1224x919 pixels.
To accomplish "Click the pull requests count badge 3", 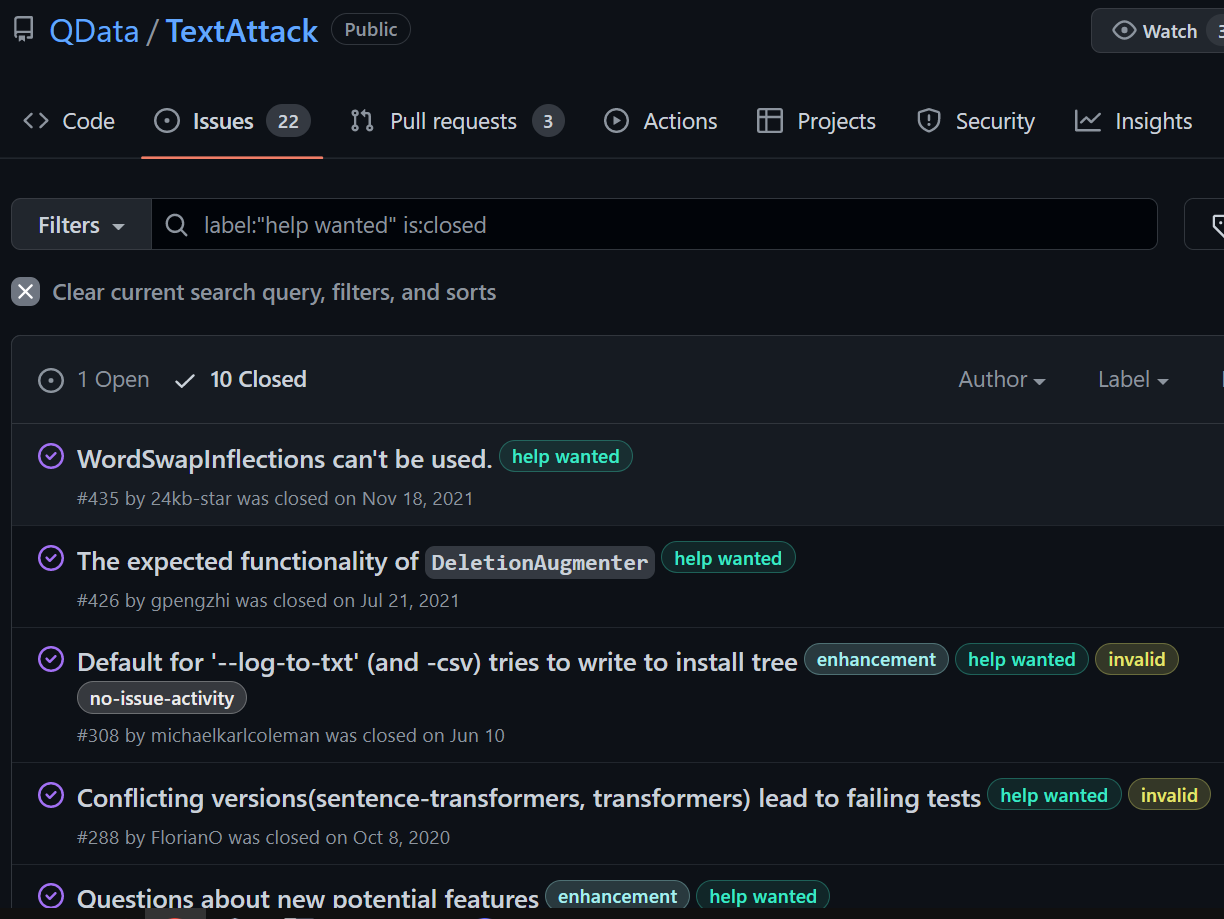I will [x=548, y=121].
